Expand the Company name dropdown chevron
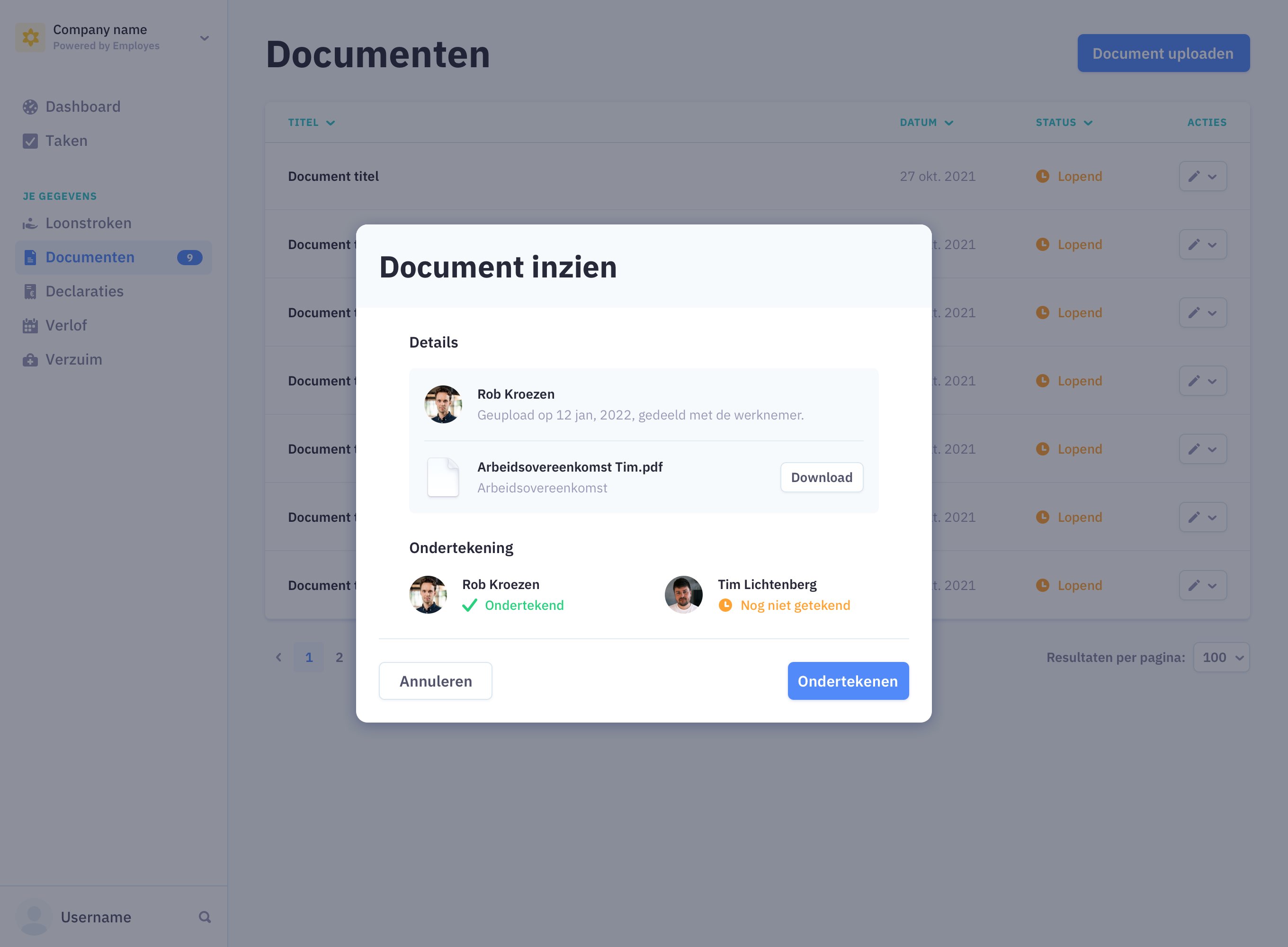Image resolution: width=1288 pixels, height=947 pixels. tap(204, 38)
